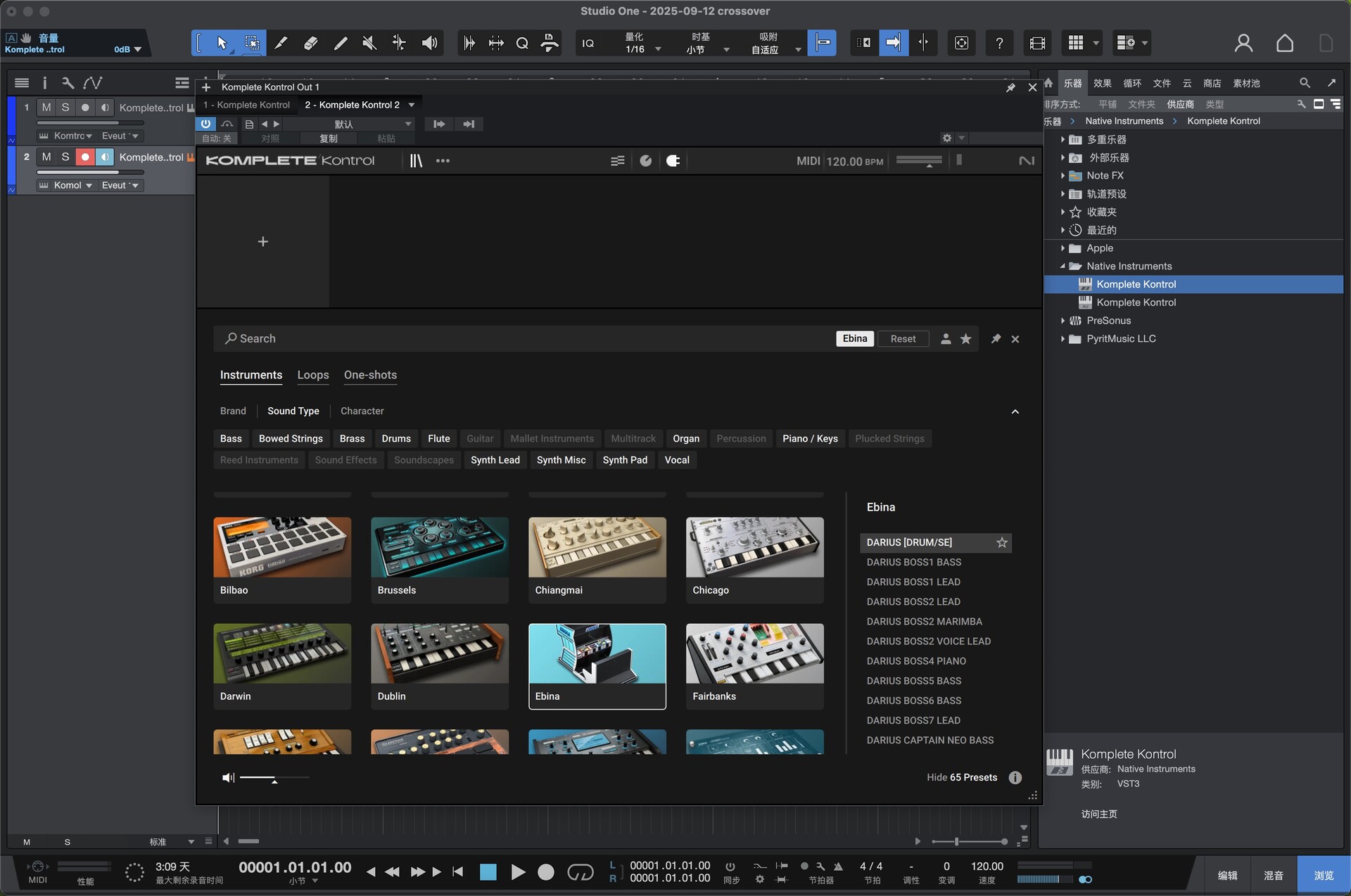
Task: Select the Character filter tab
Action: [x=362, y=411]
